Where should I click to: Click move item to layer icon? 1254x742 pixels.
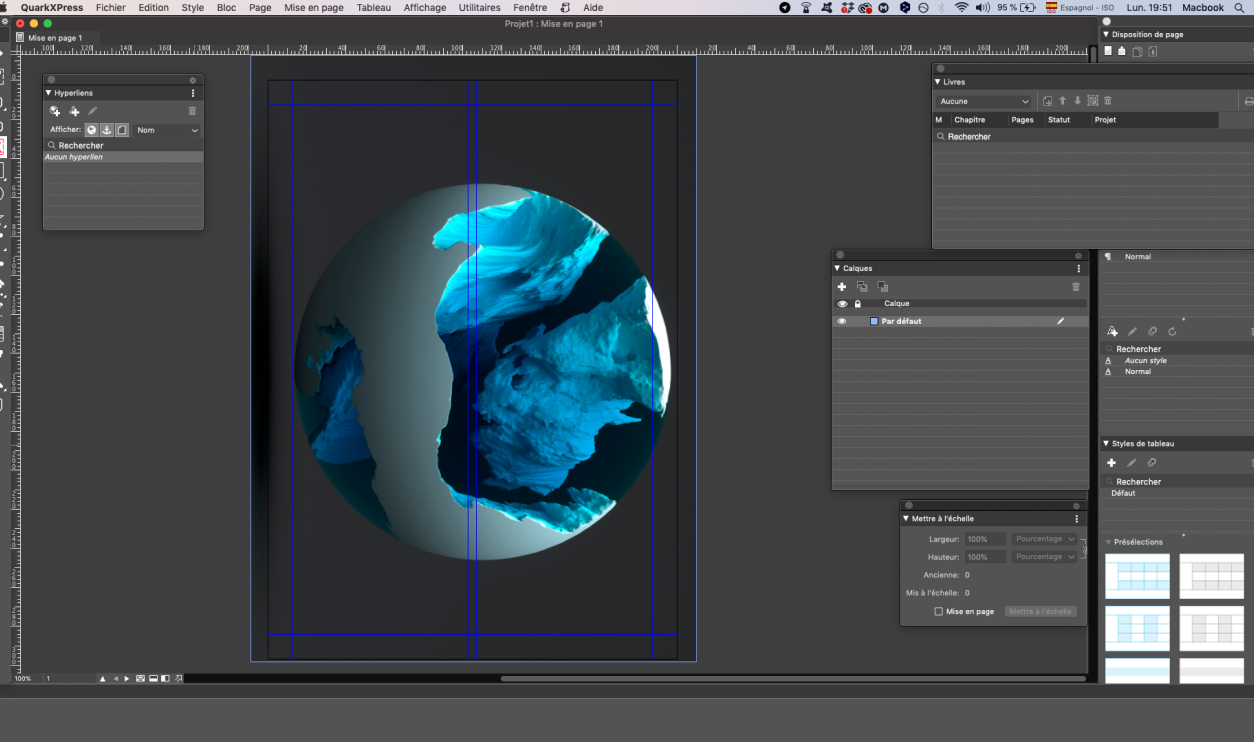(x=862, y=287)
